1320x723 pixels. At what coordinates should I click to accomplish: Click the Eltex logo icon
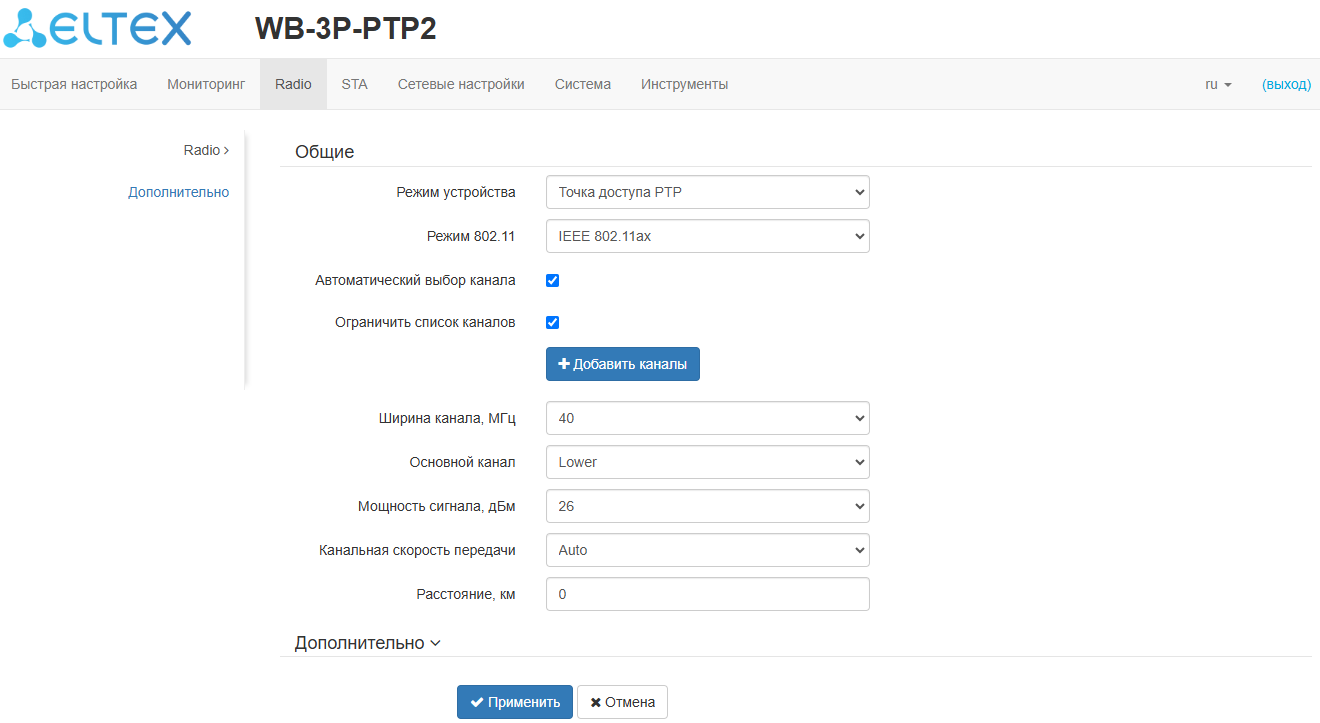pyautogui.click(x=24, y=28)
